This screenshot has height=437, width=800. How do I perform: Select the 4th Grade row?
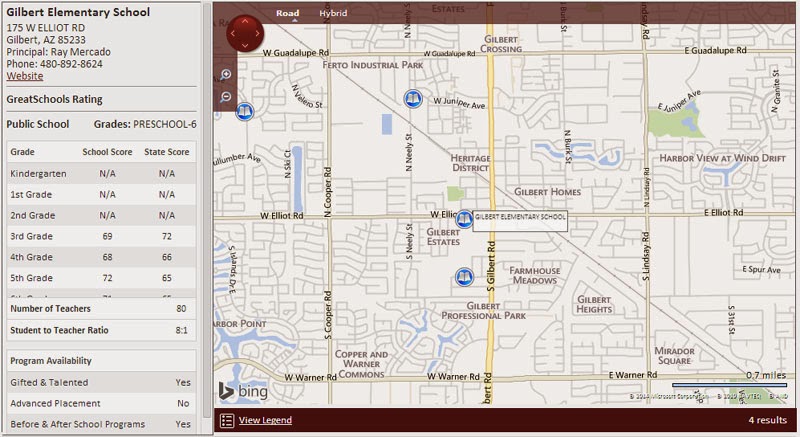[x=102, y=257]
